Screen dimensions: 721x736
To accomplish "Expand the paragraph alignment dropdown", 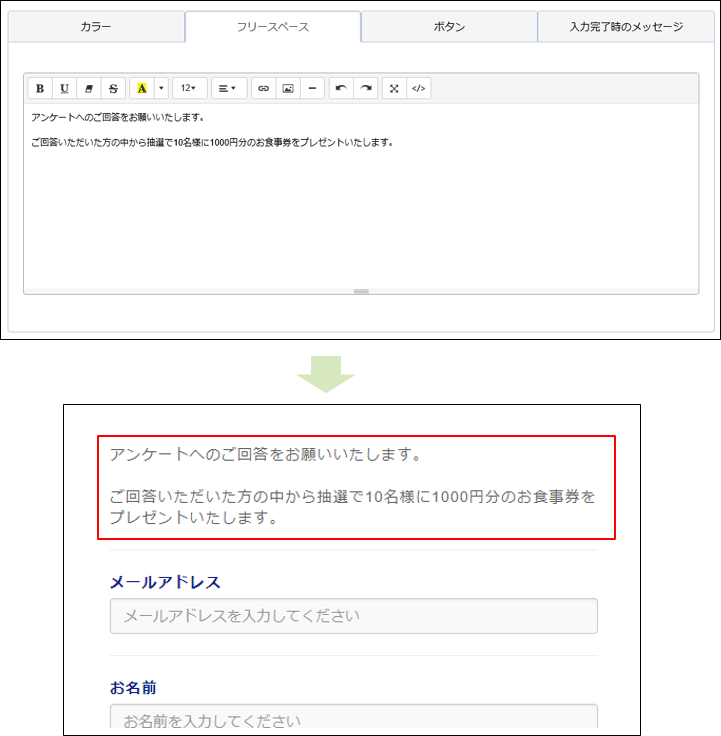I will coord(228,88).
